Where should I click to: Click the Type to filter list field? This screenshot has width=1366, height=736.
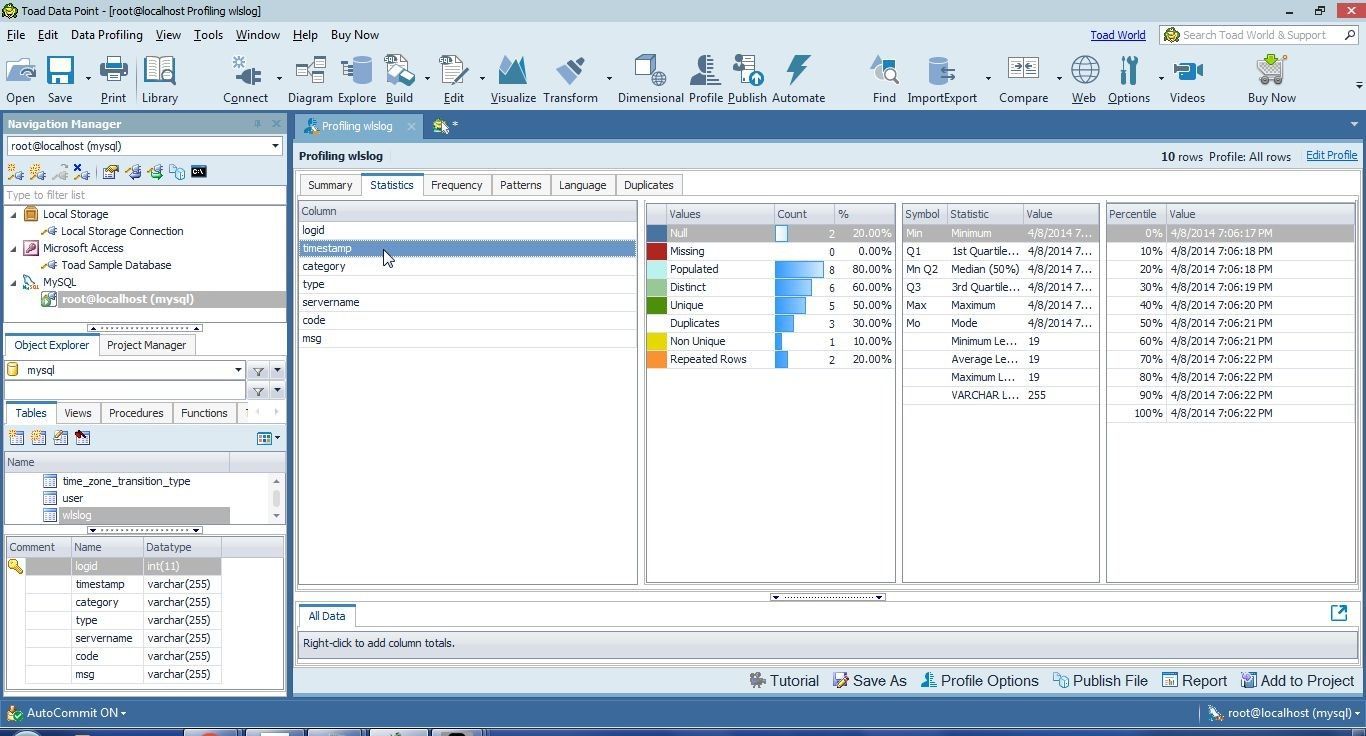[144, 195]
